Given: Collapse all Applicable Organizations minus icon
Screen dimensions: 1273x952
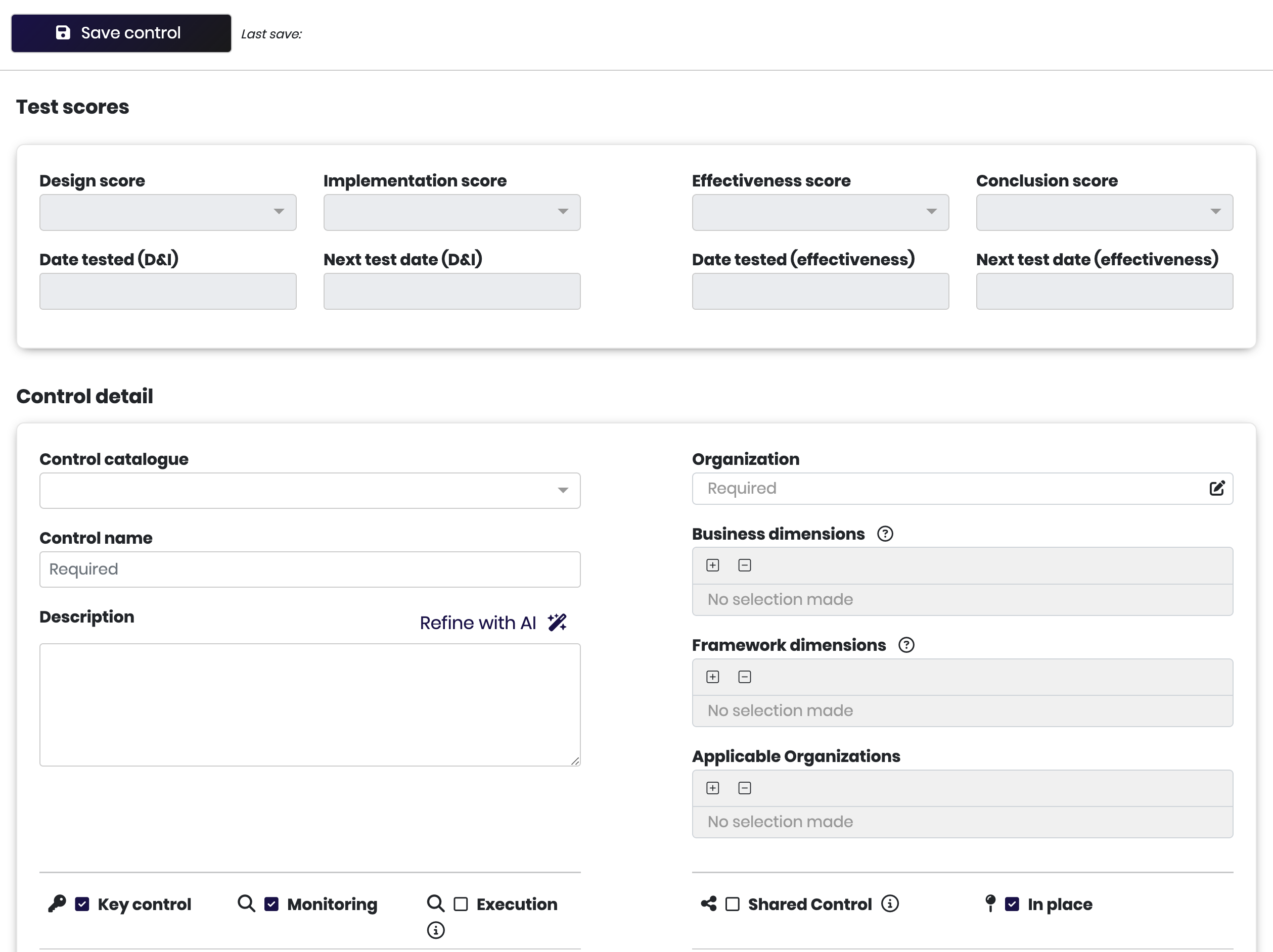Looking at the screenshot, I should tap(744, 788).
